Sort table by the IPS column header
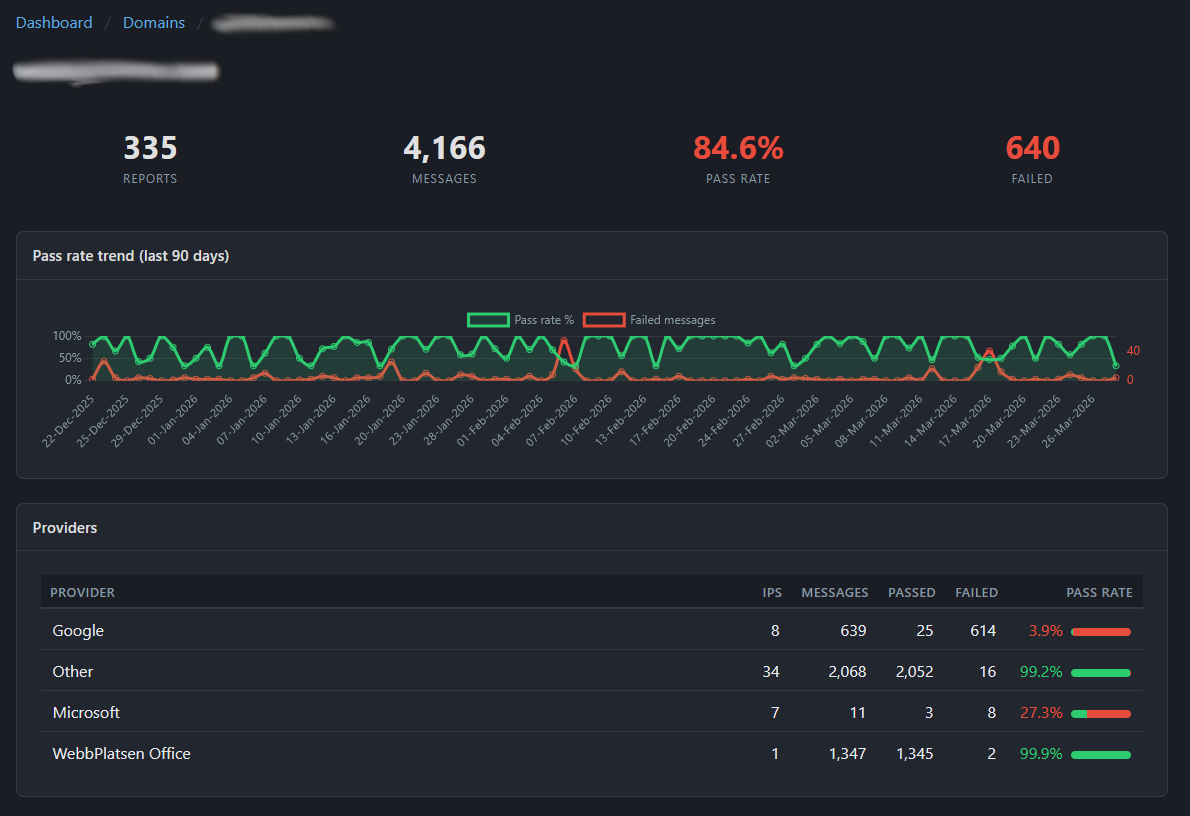Image resolution: width=1190 pixels, height=816 pixels. [x=771, y=592]
